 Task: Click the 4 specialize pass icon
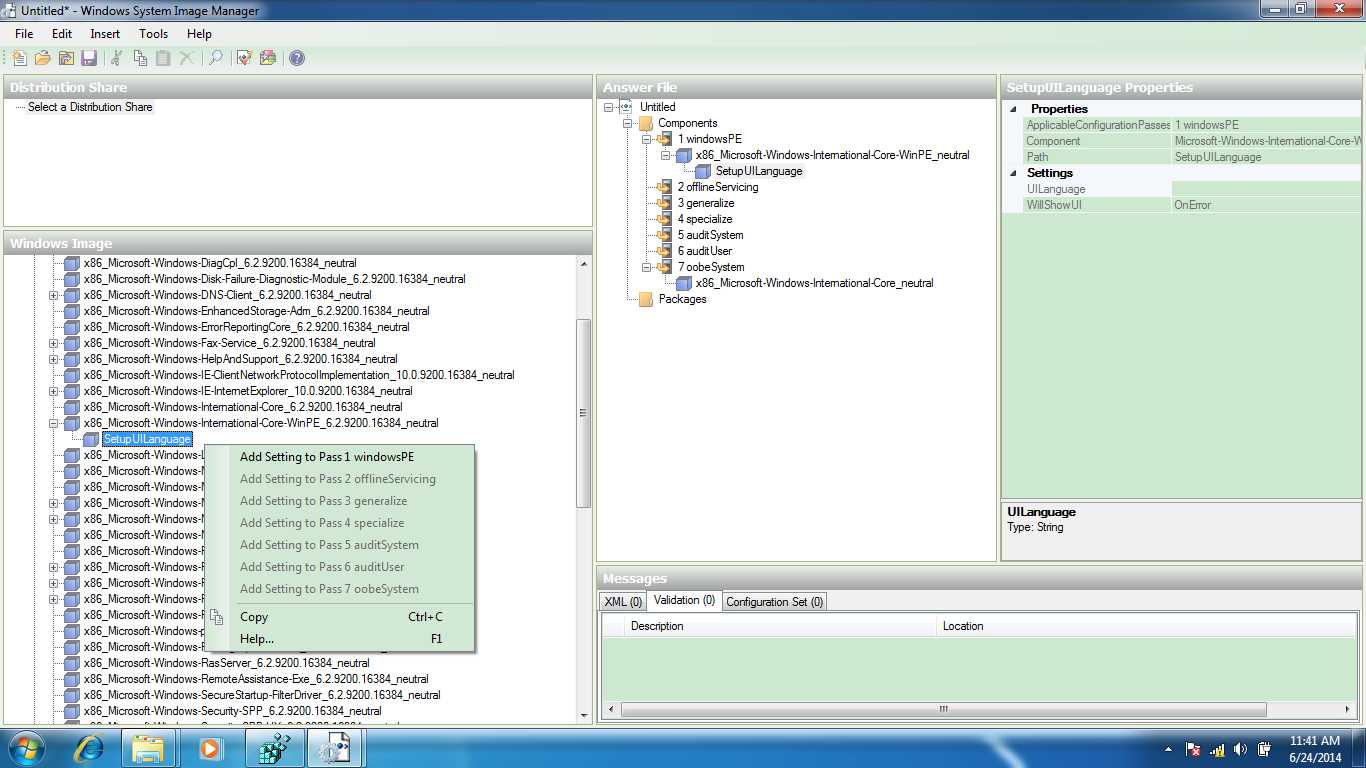tap(665, 219)
